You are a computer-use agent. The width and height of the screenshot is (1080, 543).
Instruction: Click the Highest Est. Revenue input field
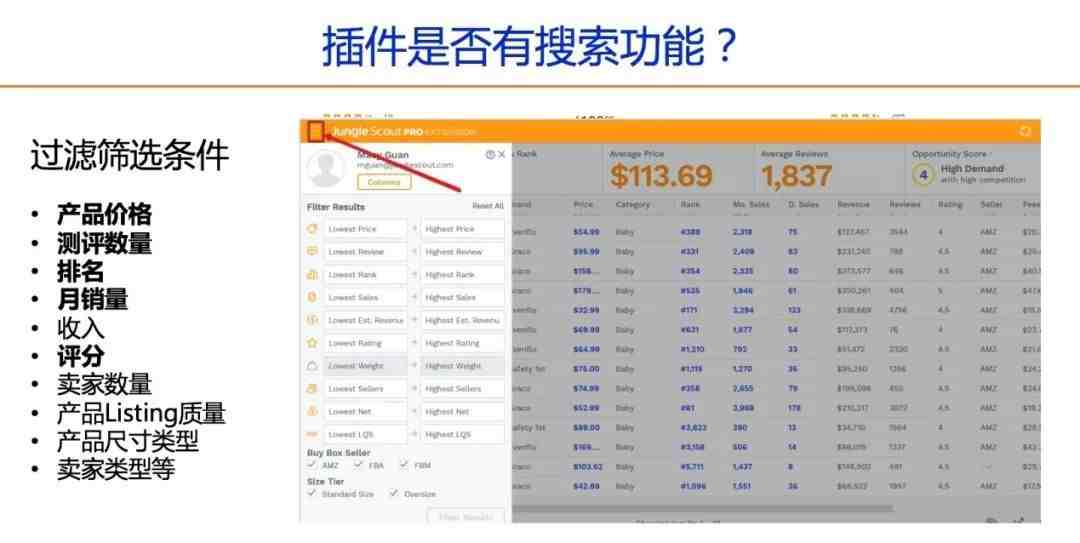click(462, 320)
